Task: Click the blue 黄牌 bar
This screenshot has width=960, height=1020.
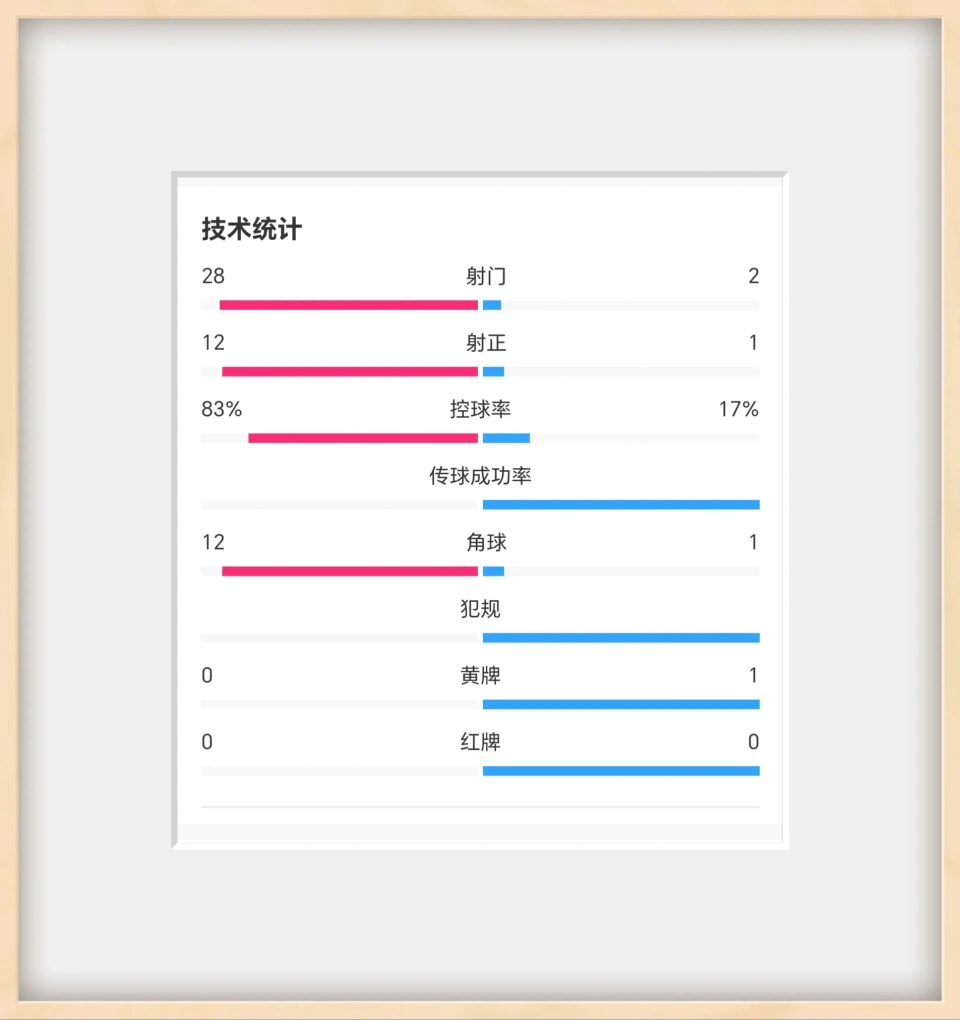Action: [x=621, y=705]
